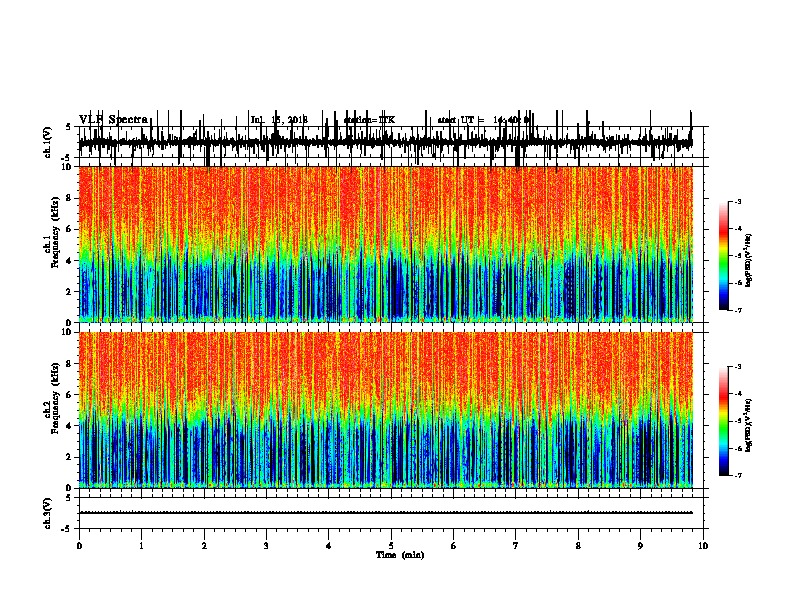Click time axis tick label 2
This screenshot has height=612, width=792.
click(x=204, y=546)
